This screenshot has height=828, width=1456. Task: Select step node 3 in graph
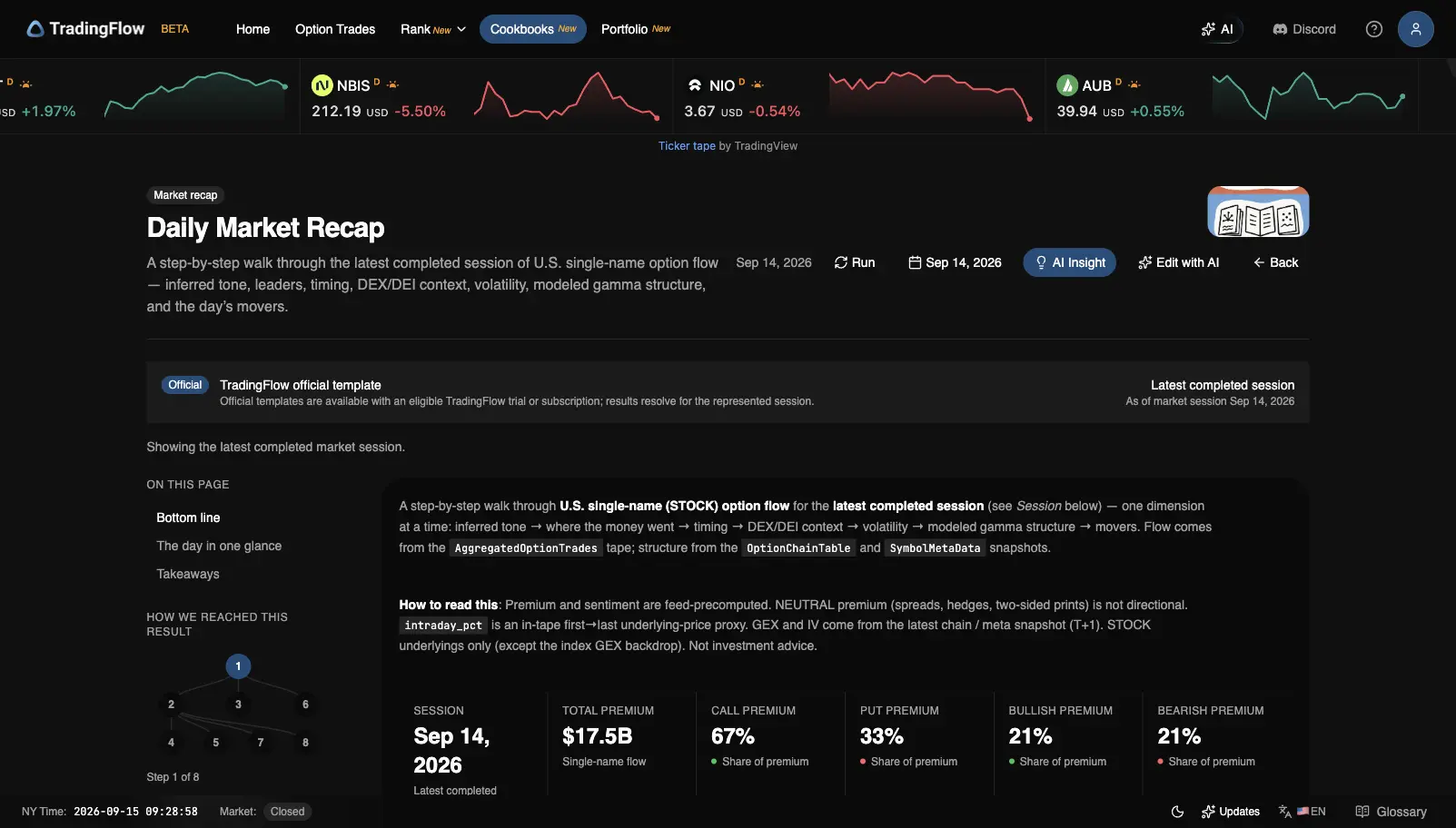238,705
